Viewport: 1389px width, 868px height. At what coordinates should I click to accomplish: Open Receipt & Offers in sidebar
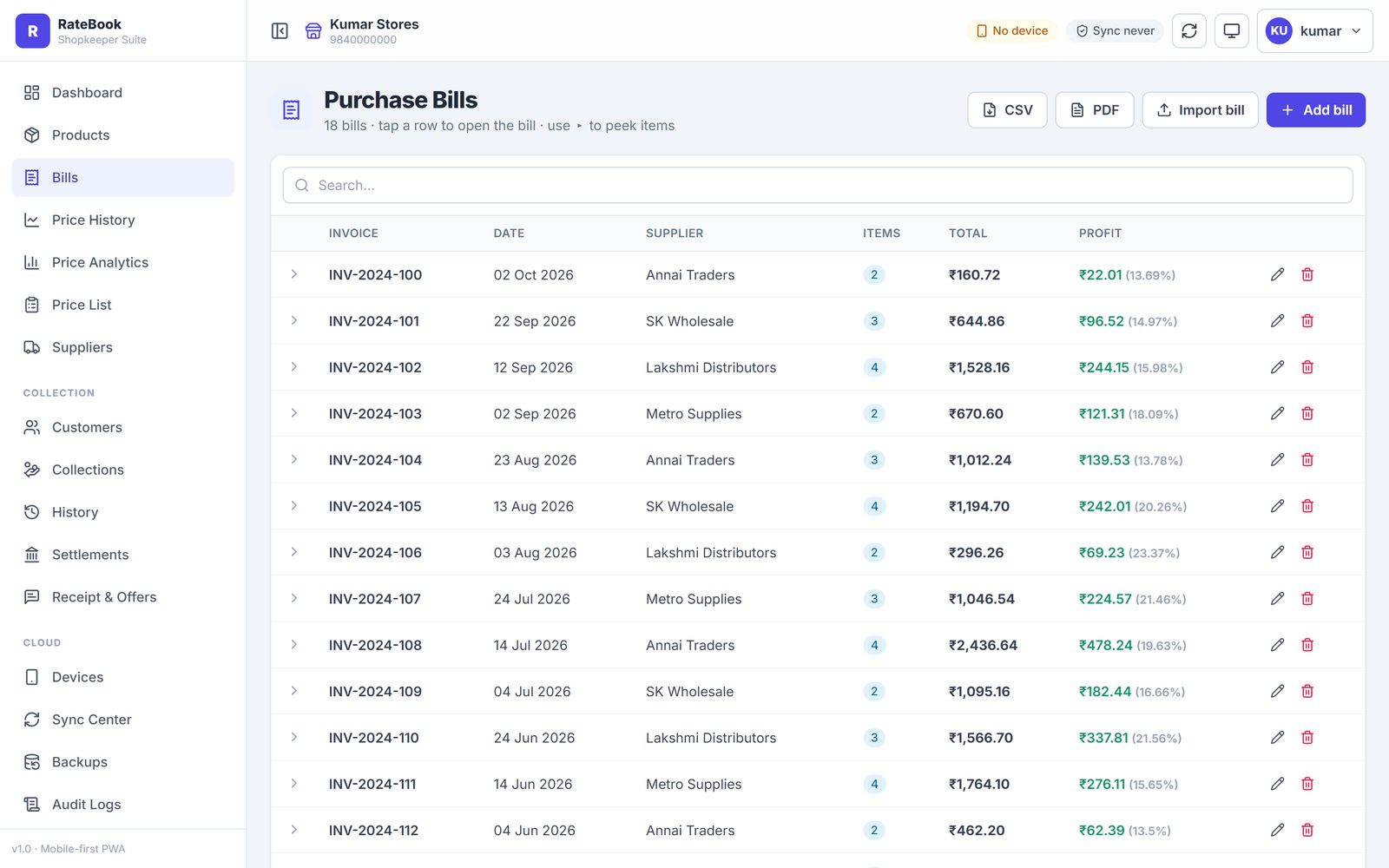122,597
